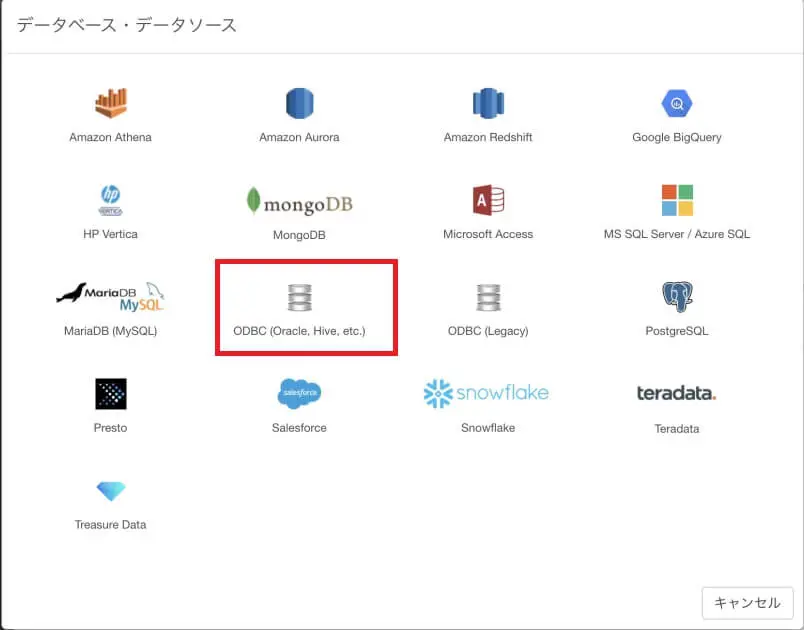Click the Treasure Data label
The image size is (804, 630).
pyautogui.click(x=110, y=525)
